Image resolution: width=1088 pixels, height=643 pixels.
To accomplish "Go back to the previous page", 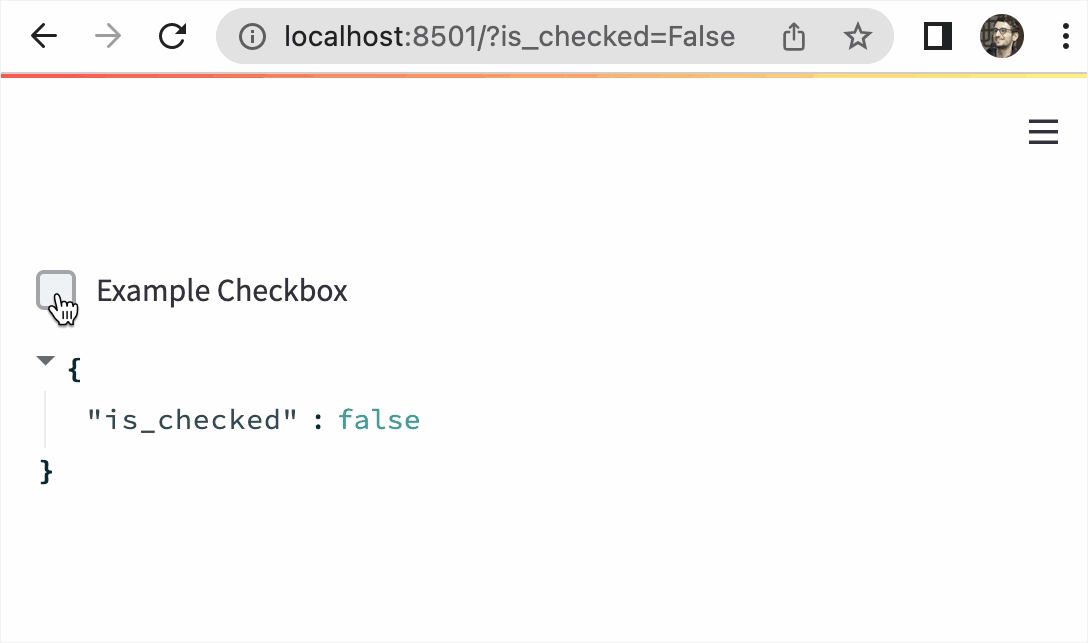I will coord(44,37).
